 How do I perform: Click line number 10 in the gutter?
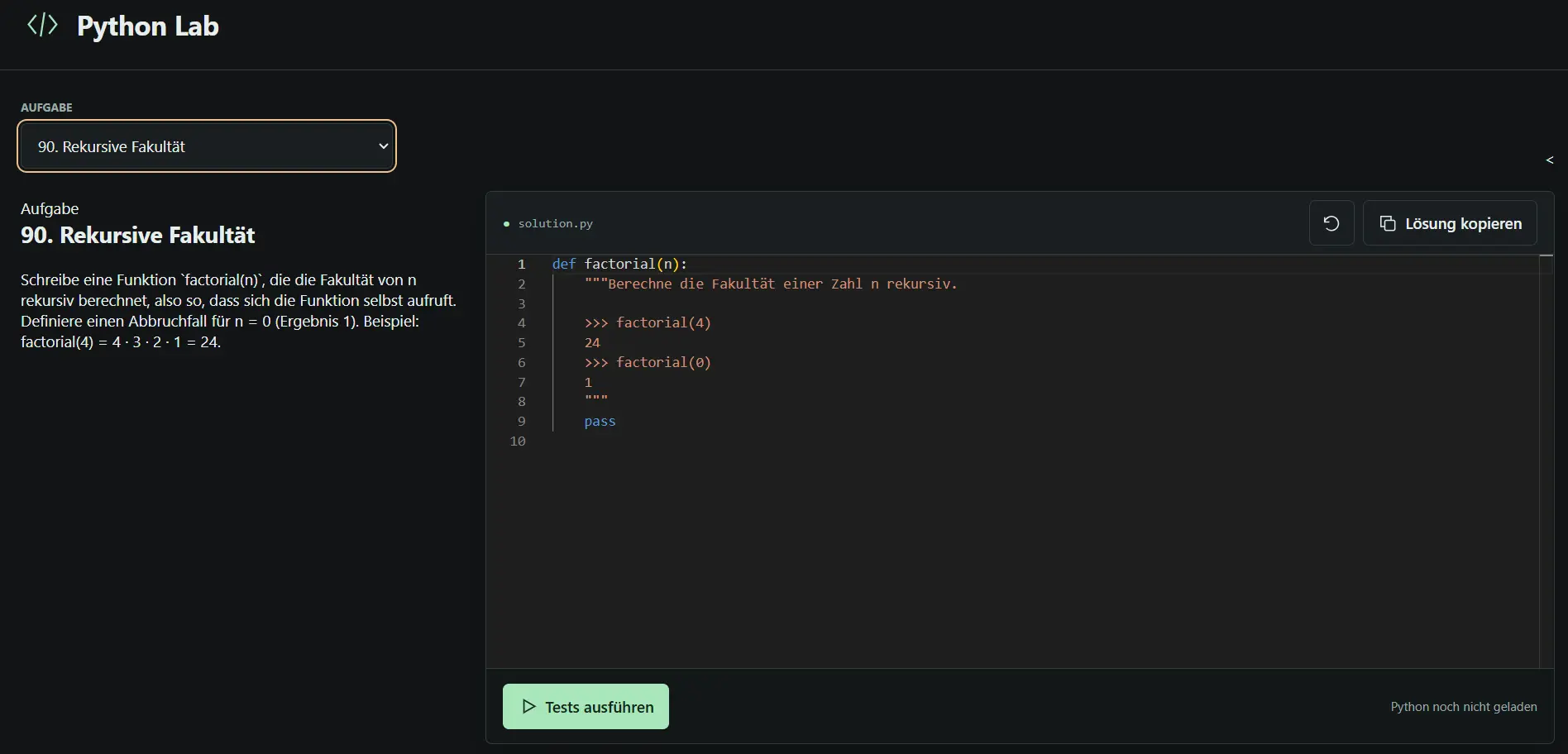(518, 441)
